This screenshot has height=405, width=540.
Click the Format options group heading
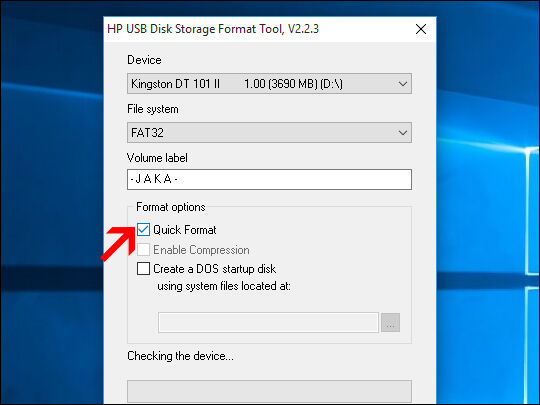click(170, 207)
